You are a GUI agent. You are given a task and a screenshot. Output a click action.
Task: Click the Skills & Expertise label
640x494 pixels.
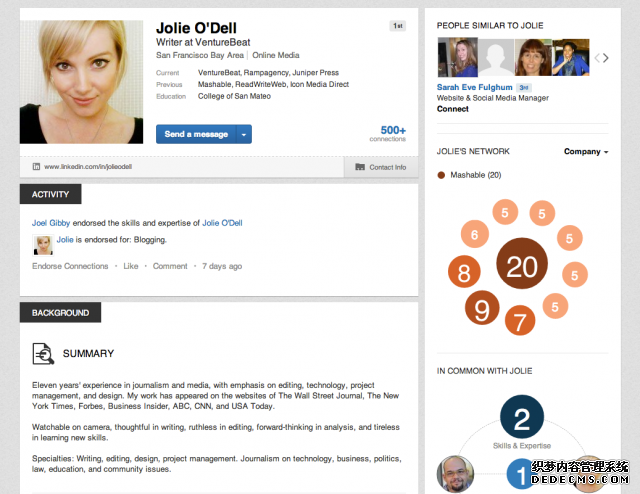(x=522, y=446)
